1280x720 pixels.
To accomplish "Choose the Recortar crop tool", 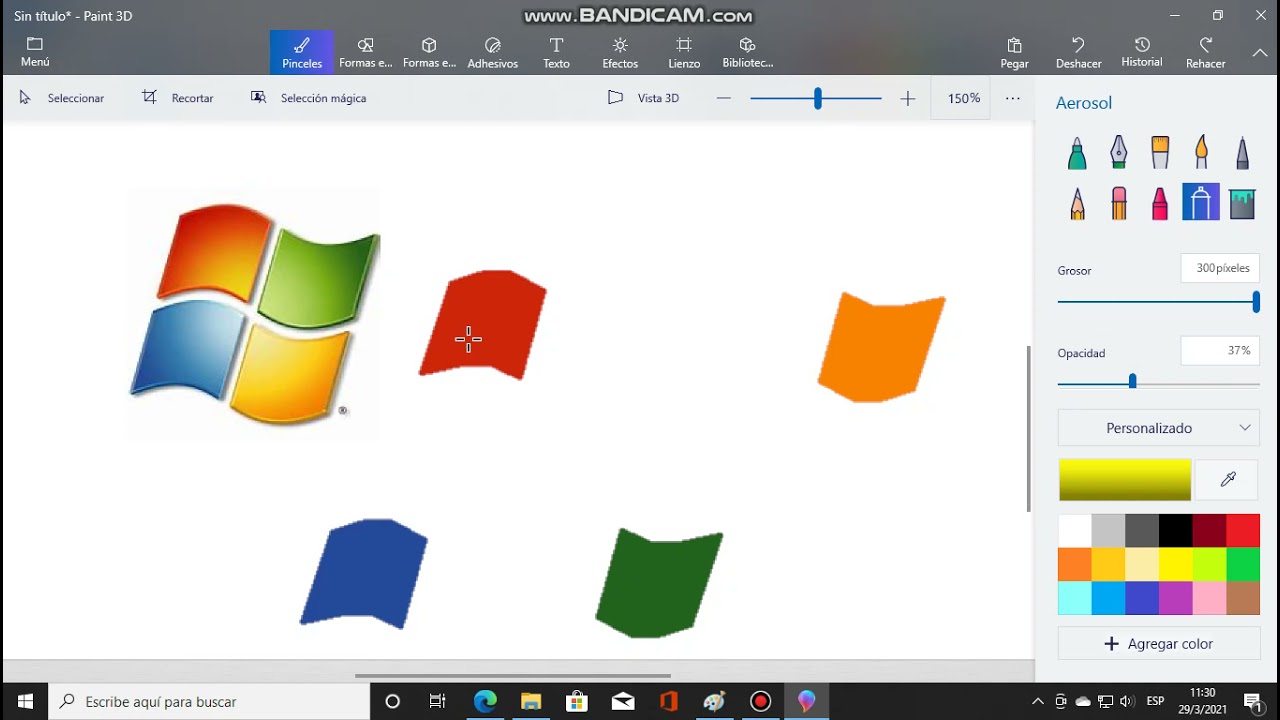I will [x=178, y=98].
